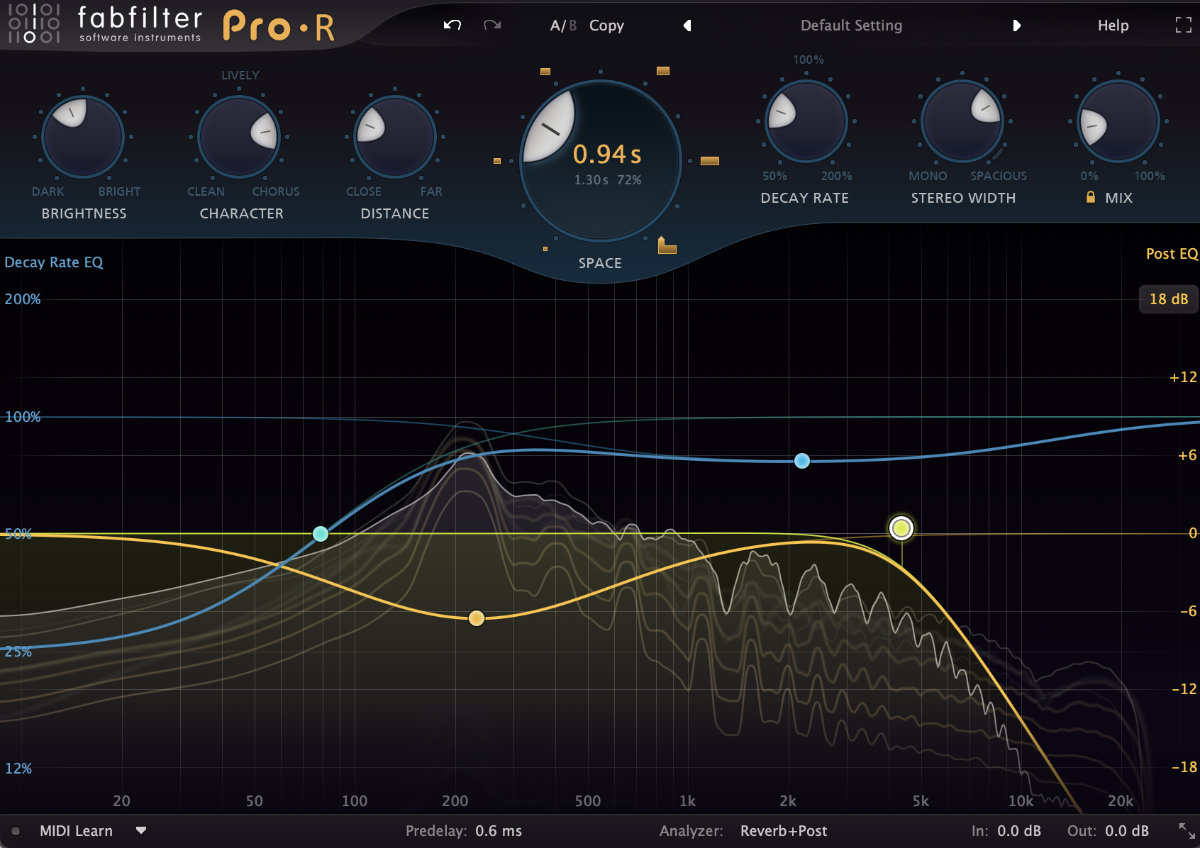Select the blue Decay Rate EQ band near 2k
This screenshot has height=848, width=1200.
pyautogui.click(x=802, y=461)
